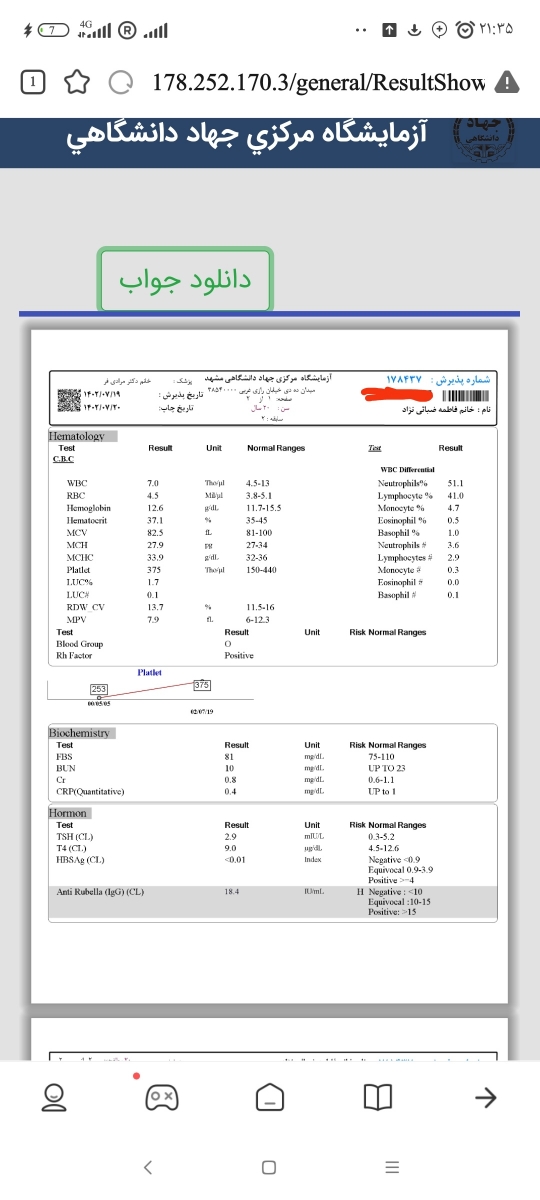
Task: Tap the address bar URL 178.252.170.3
Action: [318, 83]
